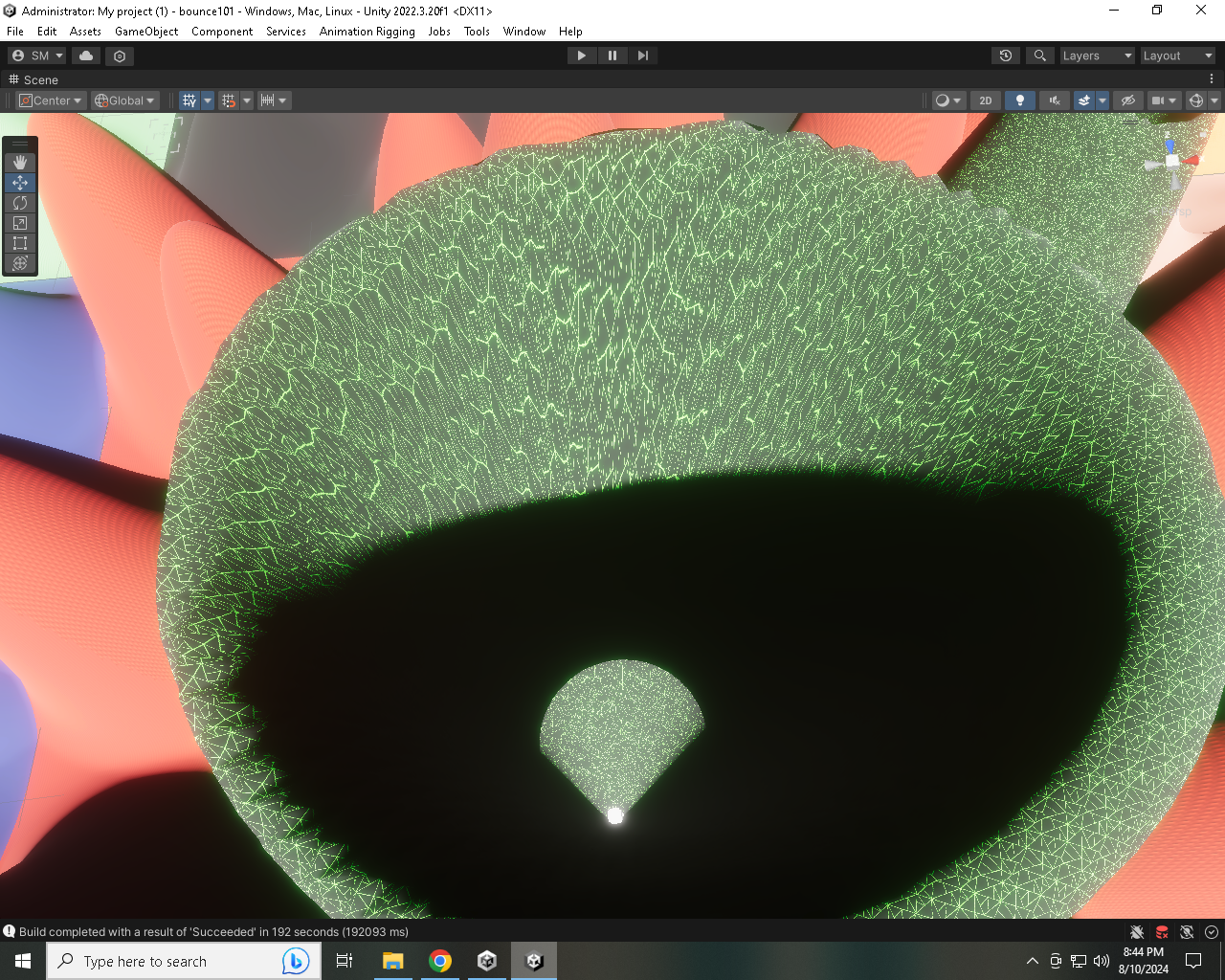Open the GameObject menu
This screenshot has height=980, width=1225.
point(146,31)
